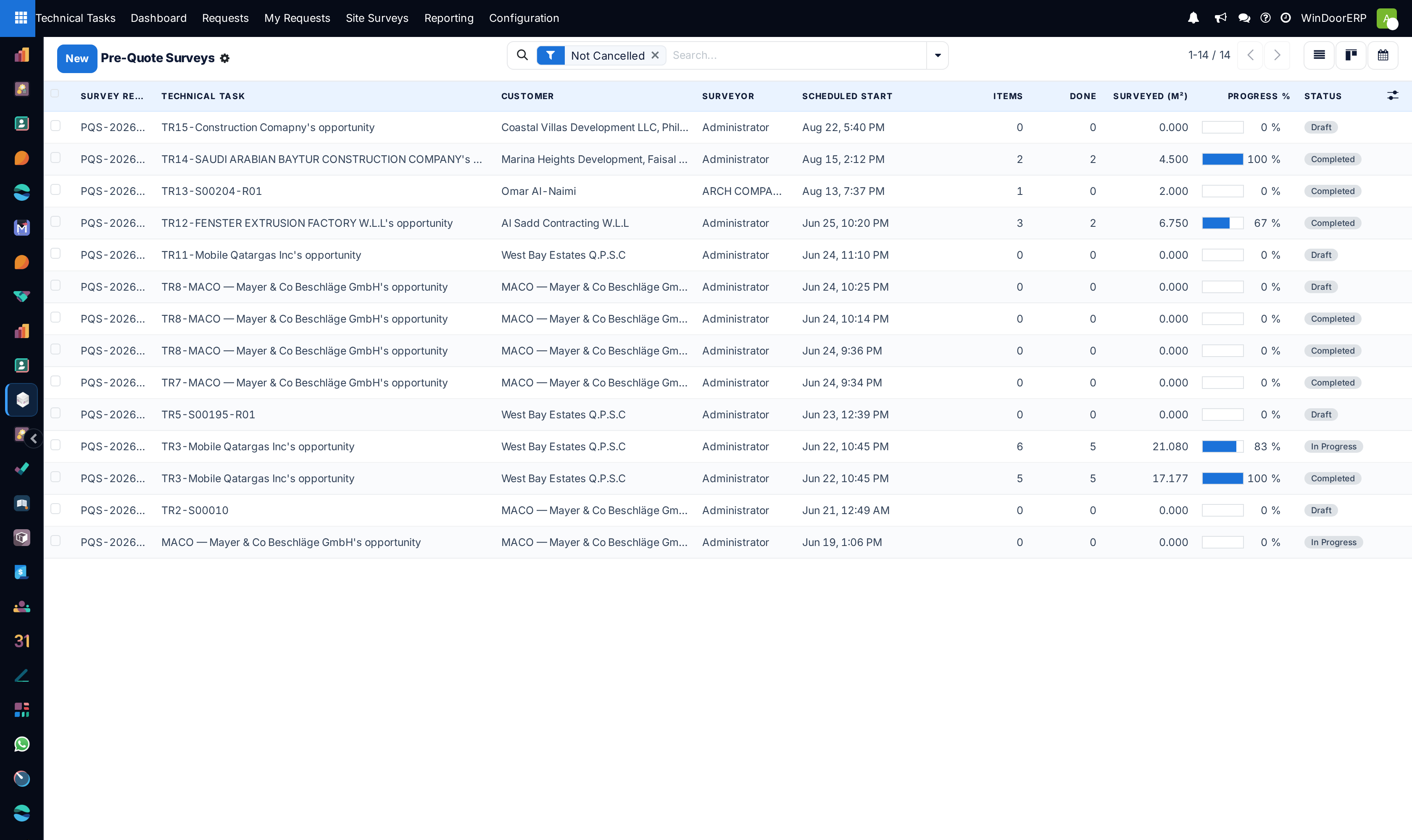Go to the previous page of records
Viewport: 1412px width, 840px height.
1250,55
